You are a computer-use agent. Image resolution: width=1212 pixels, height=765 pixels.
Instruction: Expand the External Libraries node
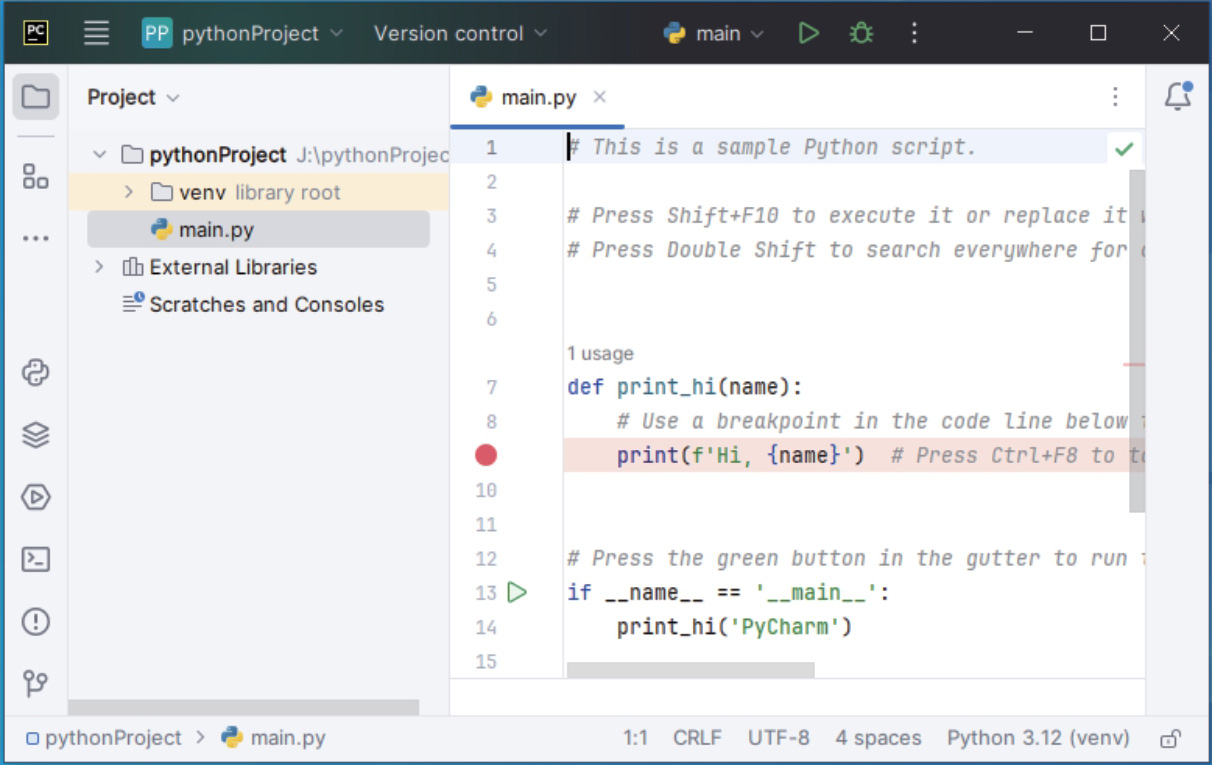[99, 267]
